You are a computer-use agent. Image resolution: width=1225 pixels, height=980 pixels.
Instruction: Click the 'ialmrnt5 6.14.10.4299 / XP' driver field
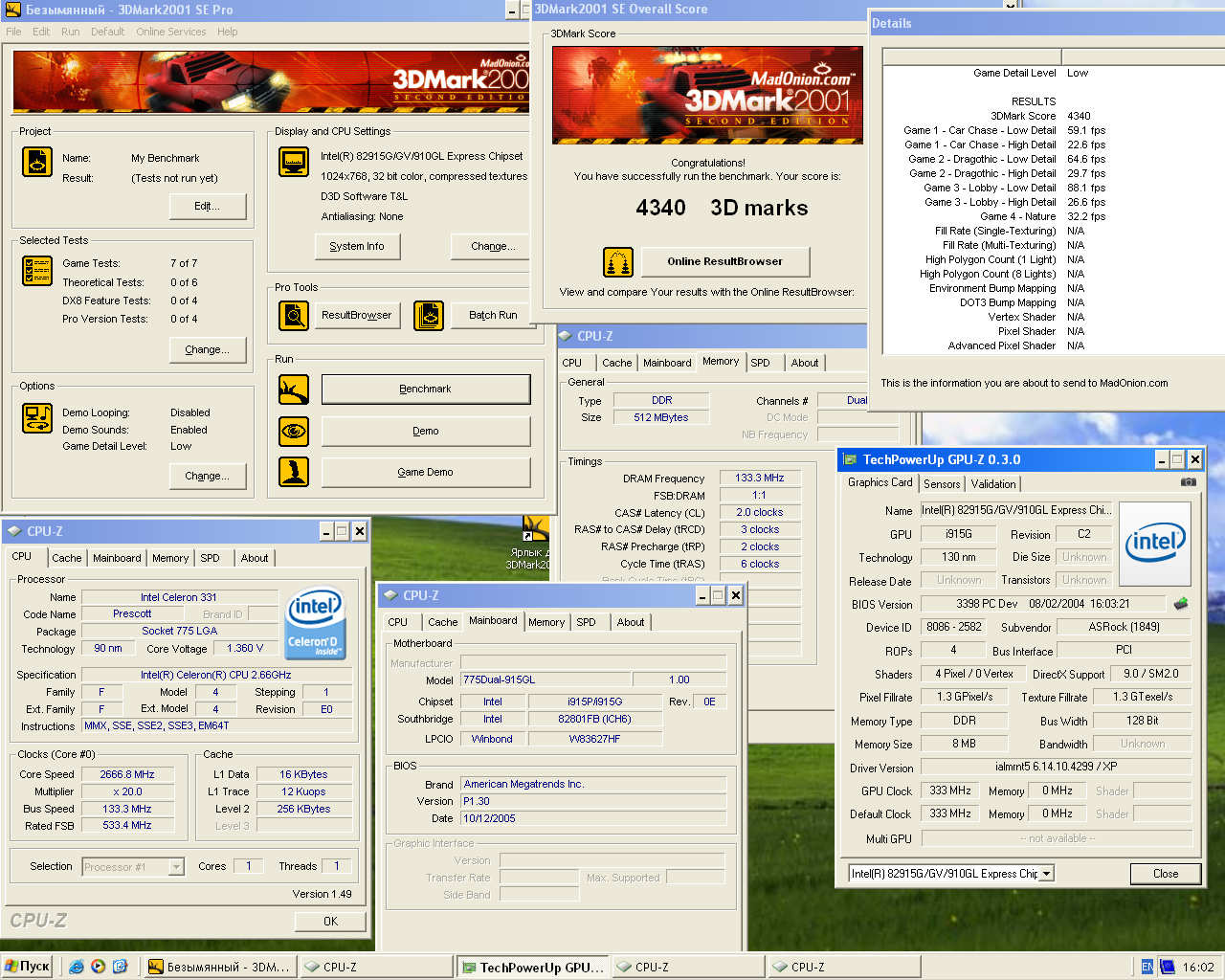(1056, 767)
